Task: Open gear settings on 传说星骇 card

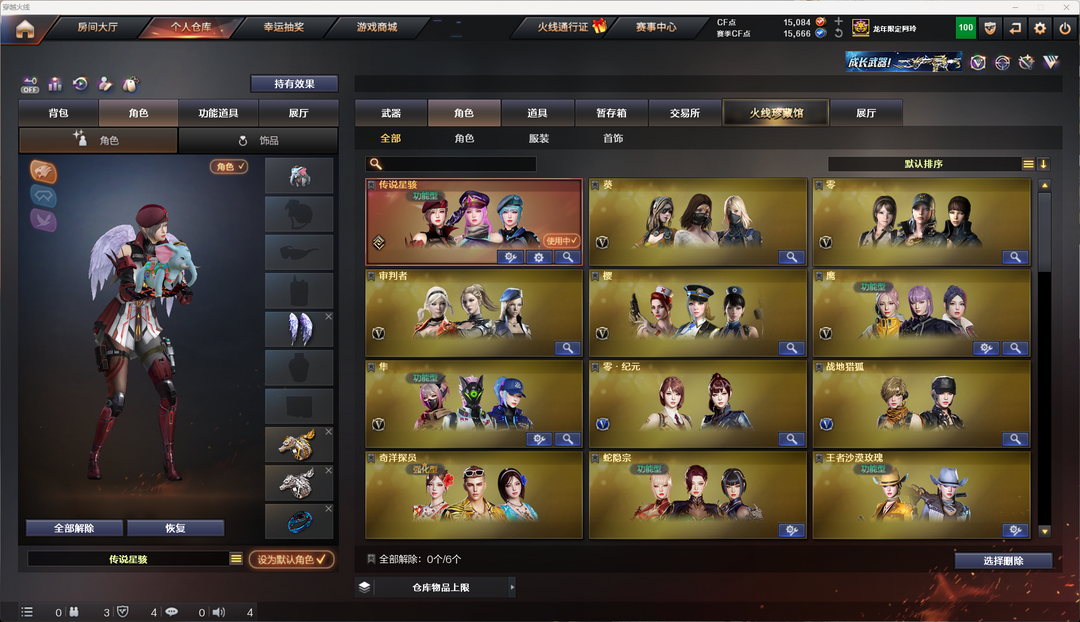Action: [x=539, y=257]
